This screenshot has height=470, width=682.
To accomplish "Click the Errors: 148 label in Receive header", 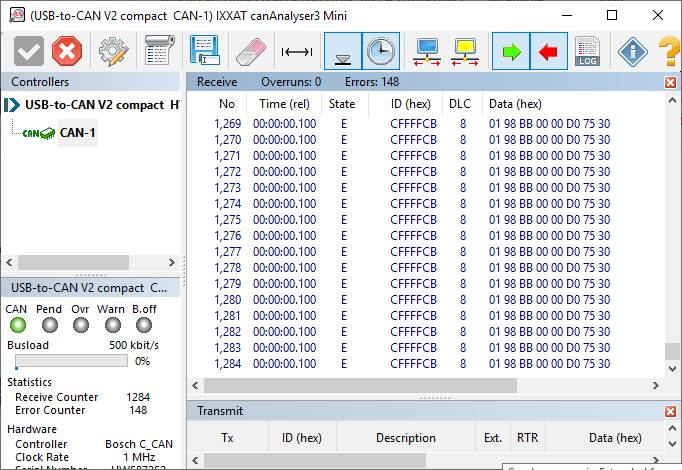I will pos(372,82).
